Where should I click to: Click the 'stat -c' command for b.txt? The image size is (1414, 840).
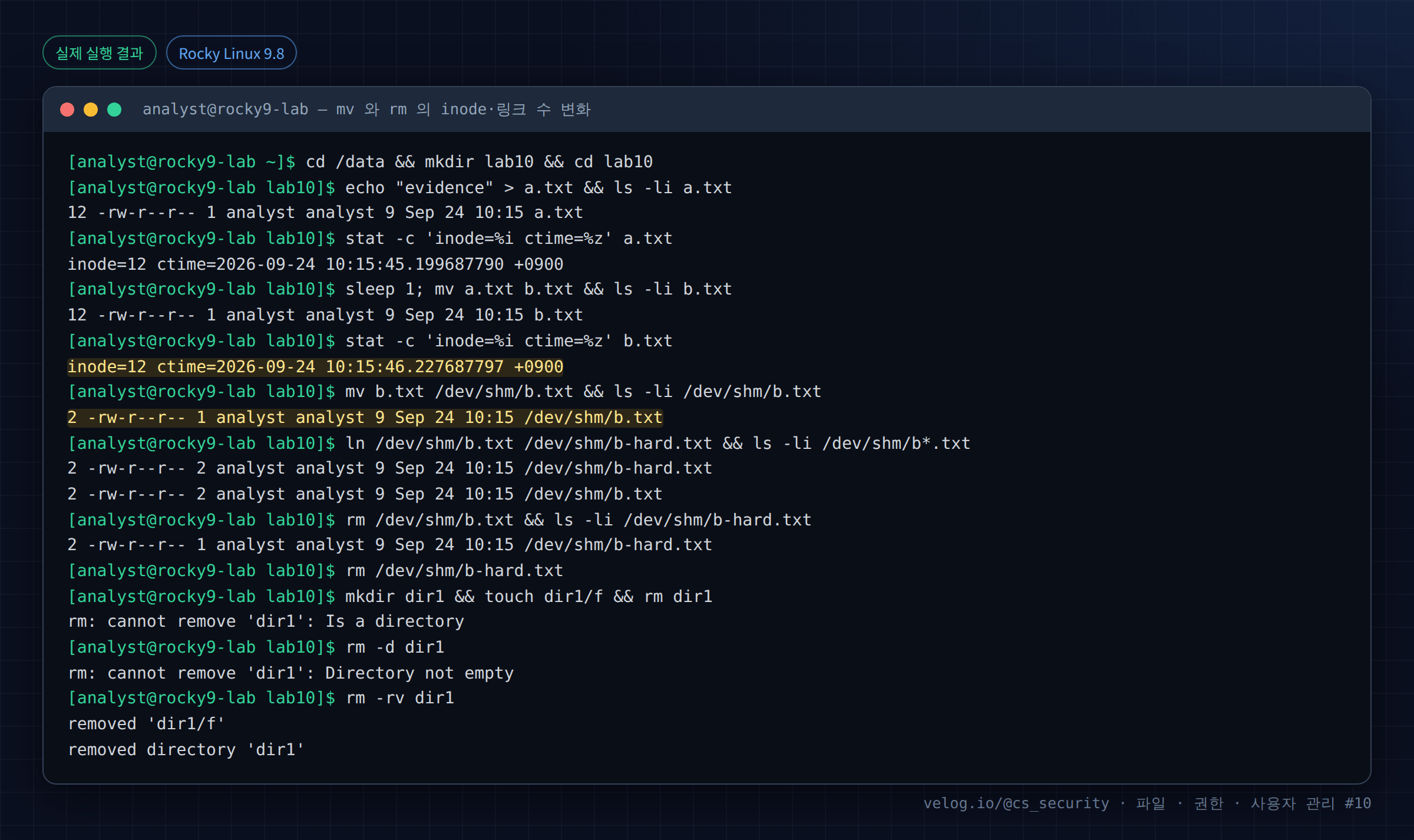tap(370, 341)
